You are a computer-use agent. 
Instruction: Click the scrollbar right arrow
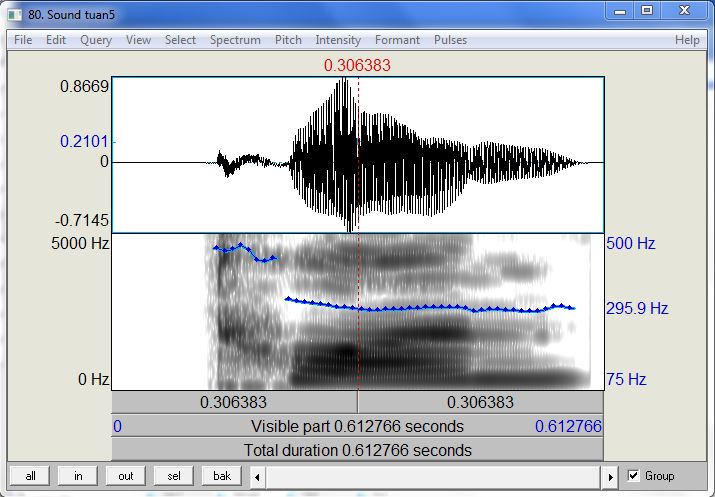[610, 477]
